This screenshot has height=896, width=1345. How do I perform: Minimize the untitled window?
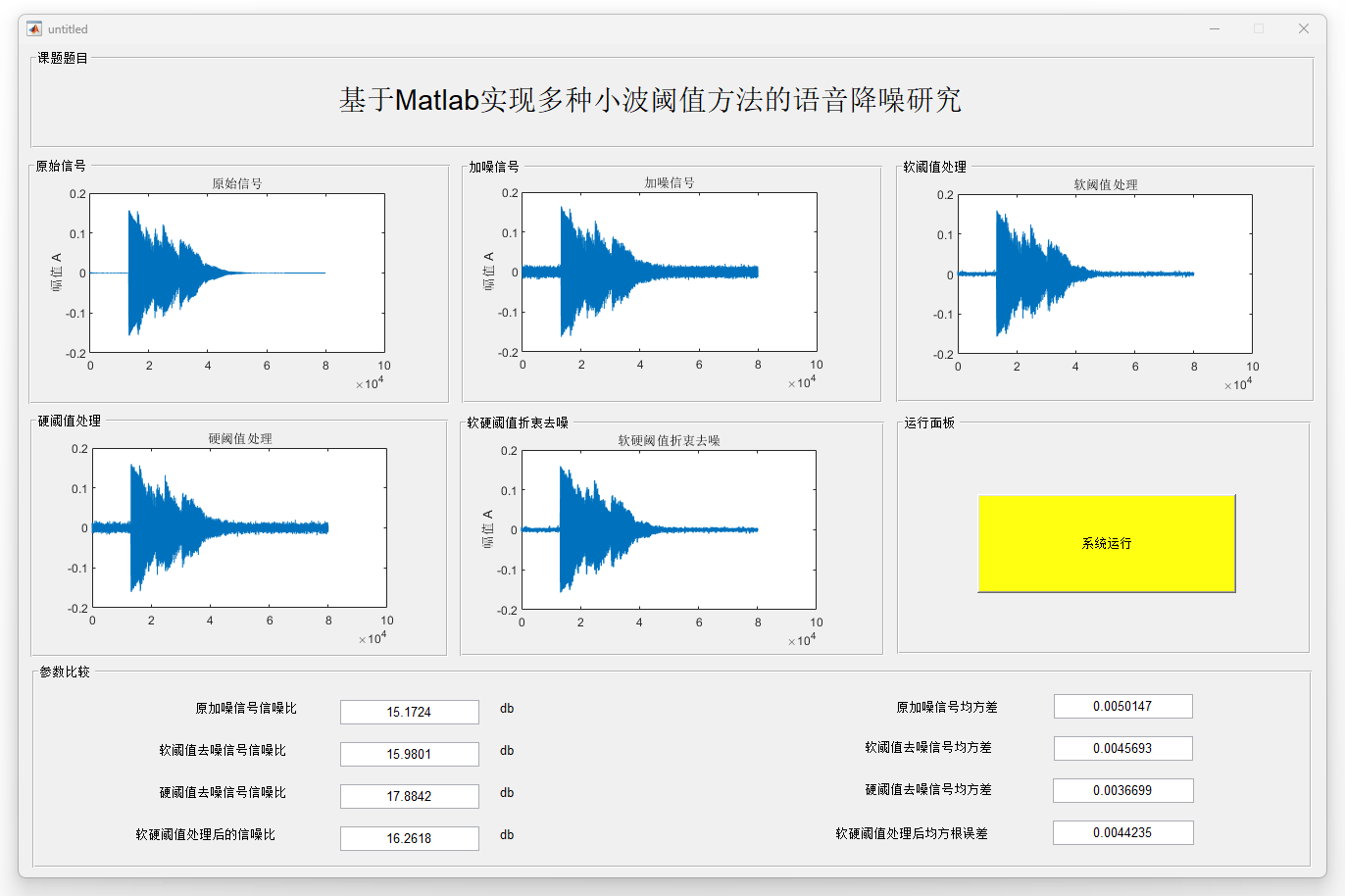pyautogui.click(x=1215, y=28)
